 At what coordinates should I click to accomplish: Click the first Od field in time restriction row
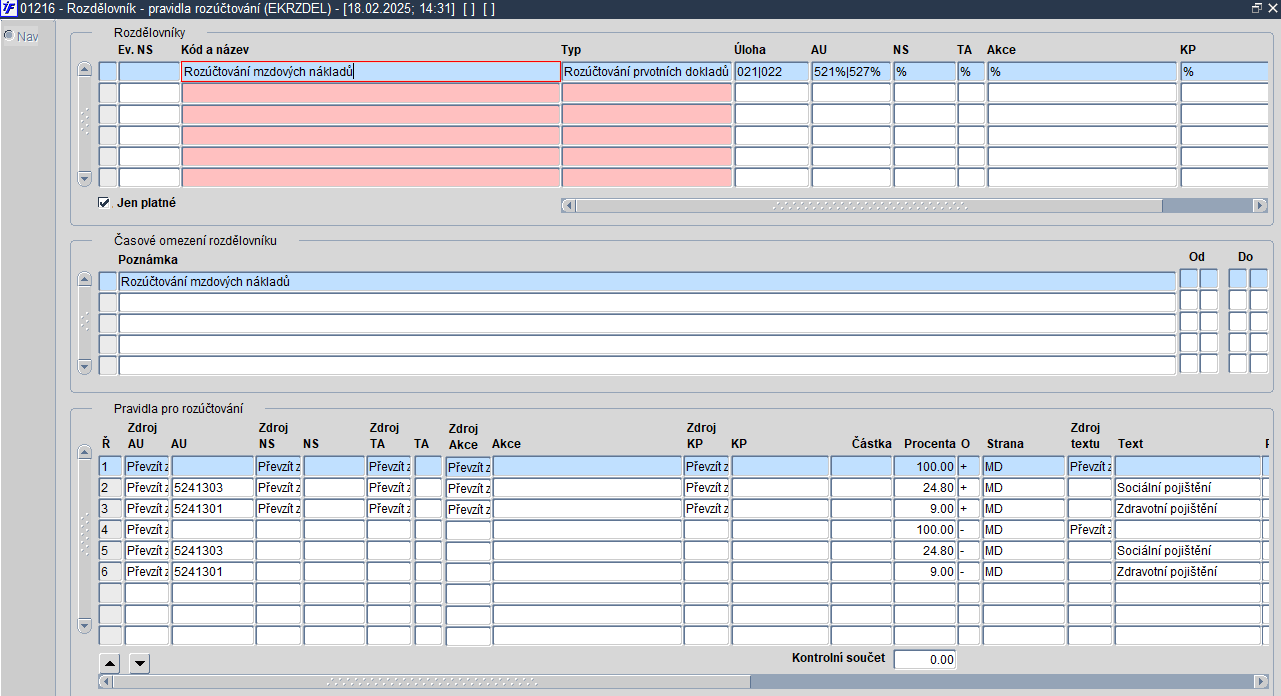[x=1189, y=278]
